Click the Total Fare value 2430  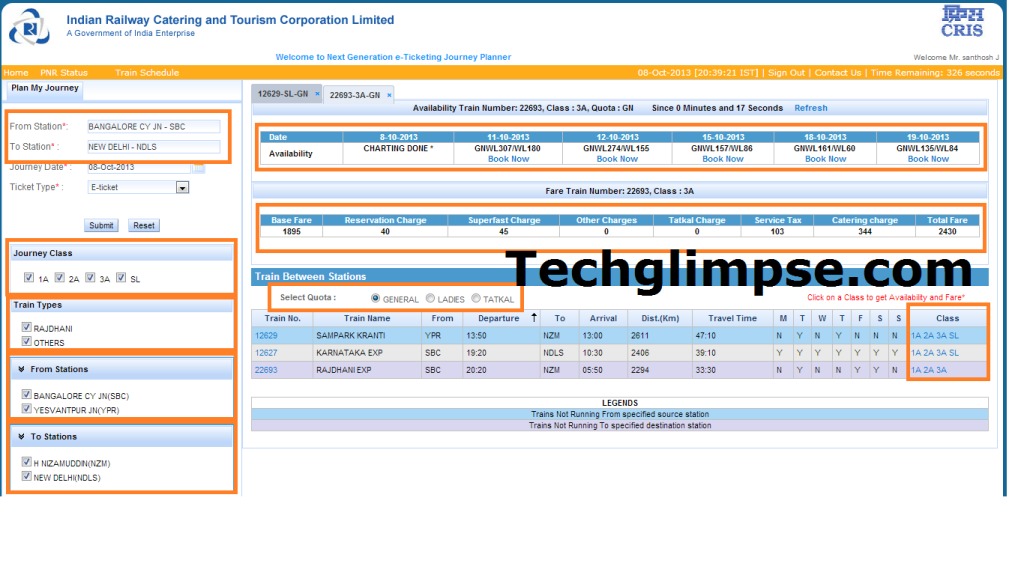pyautogui.click(x=947, y=232)
